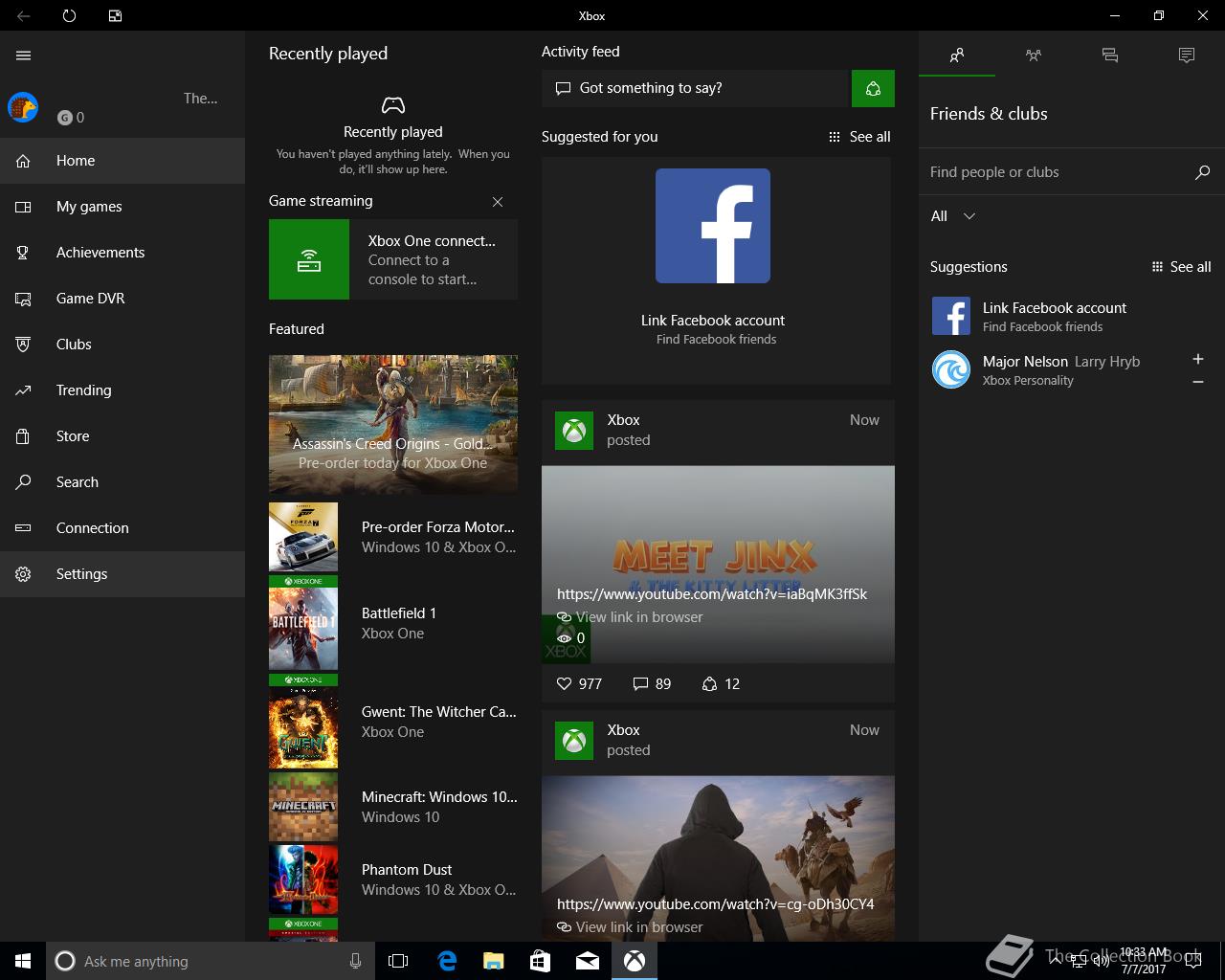This screenshot has height=980, width=1225.
Task: Click See all in Suggested for you
Action: (x=859, y=137)
